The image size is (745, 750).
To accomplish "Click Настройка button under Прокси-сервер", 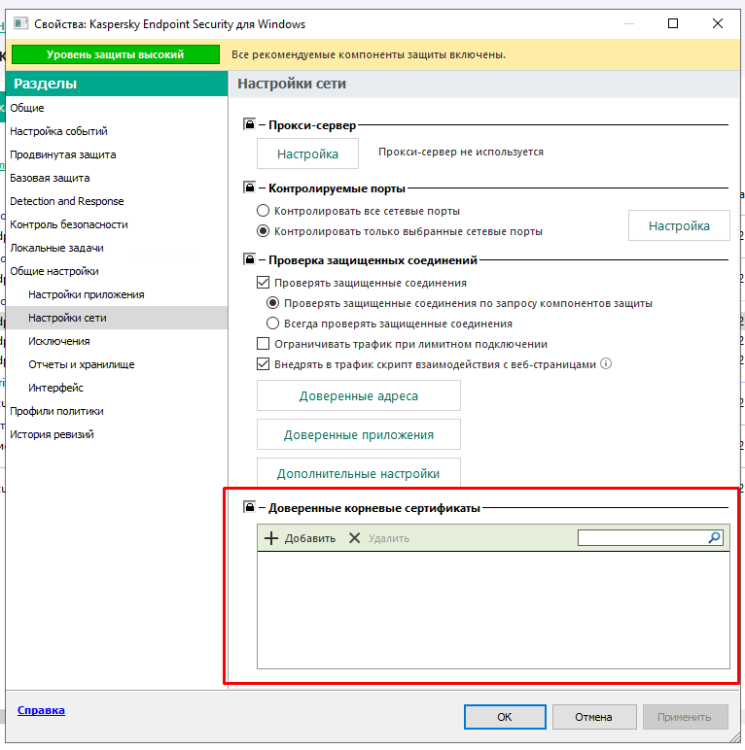I will click(x=307, y=154).
